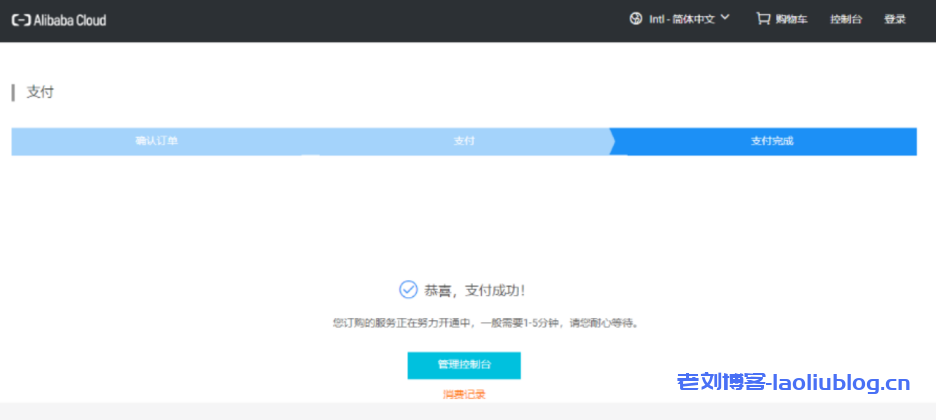Select the 支付完成 step in progress bar
The width and height of the screenshot is (936, 420).
[771, 141]
